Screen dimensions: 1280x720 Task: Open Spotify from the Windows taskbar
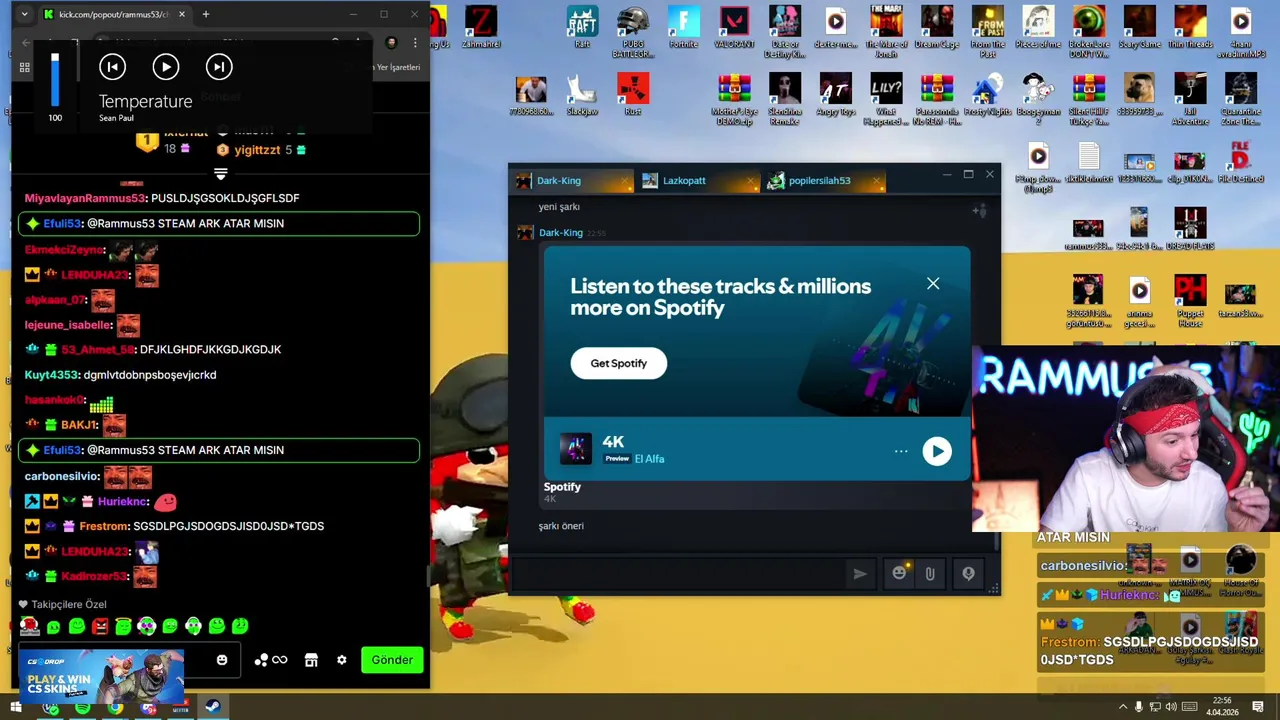[x=82, y=707]
